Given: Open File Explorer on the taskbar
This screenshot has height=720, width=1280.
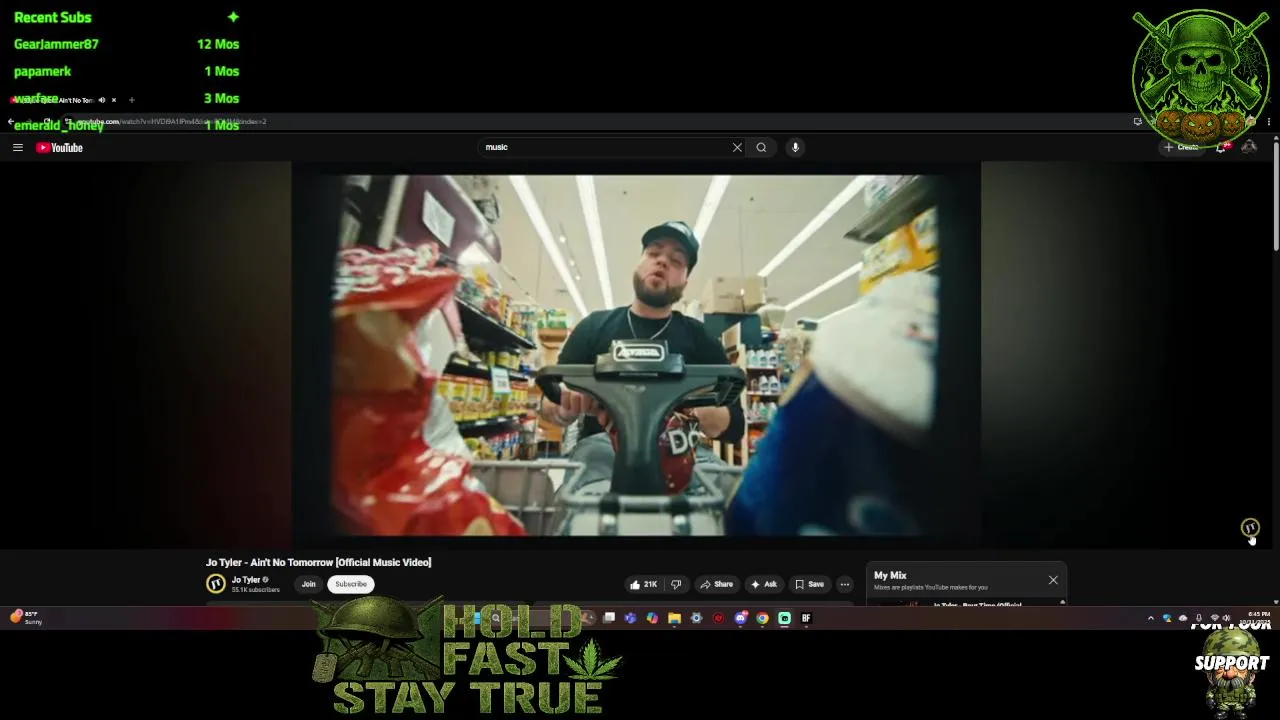Looking at the screenshot, I should 674,618.
